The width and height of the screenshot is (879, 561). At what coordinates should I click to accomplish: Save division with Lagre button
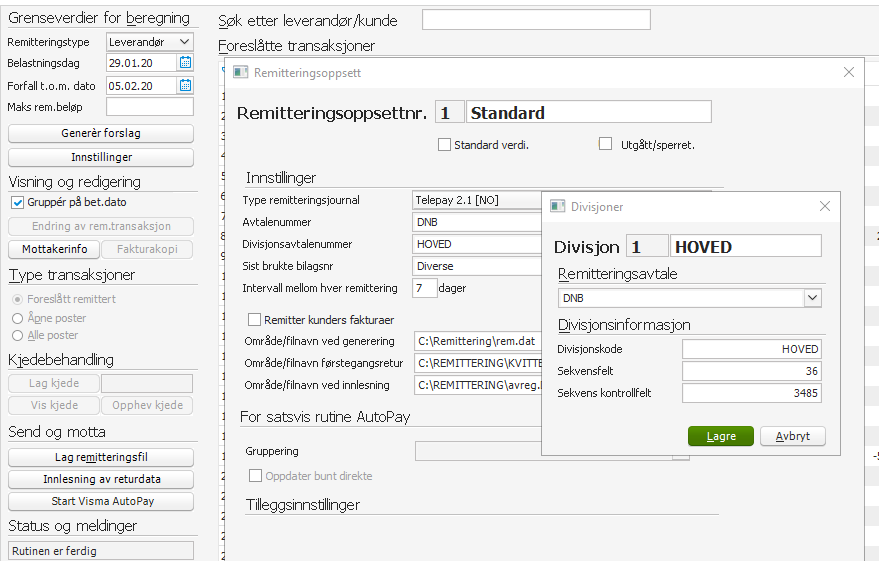(x=721, y=436)
